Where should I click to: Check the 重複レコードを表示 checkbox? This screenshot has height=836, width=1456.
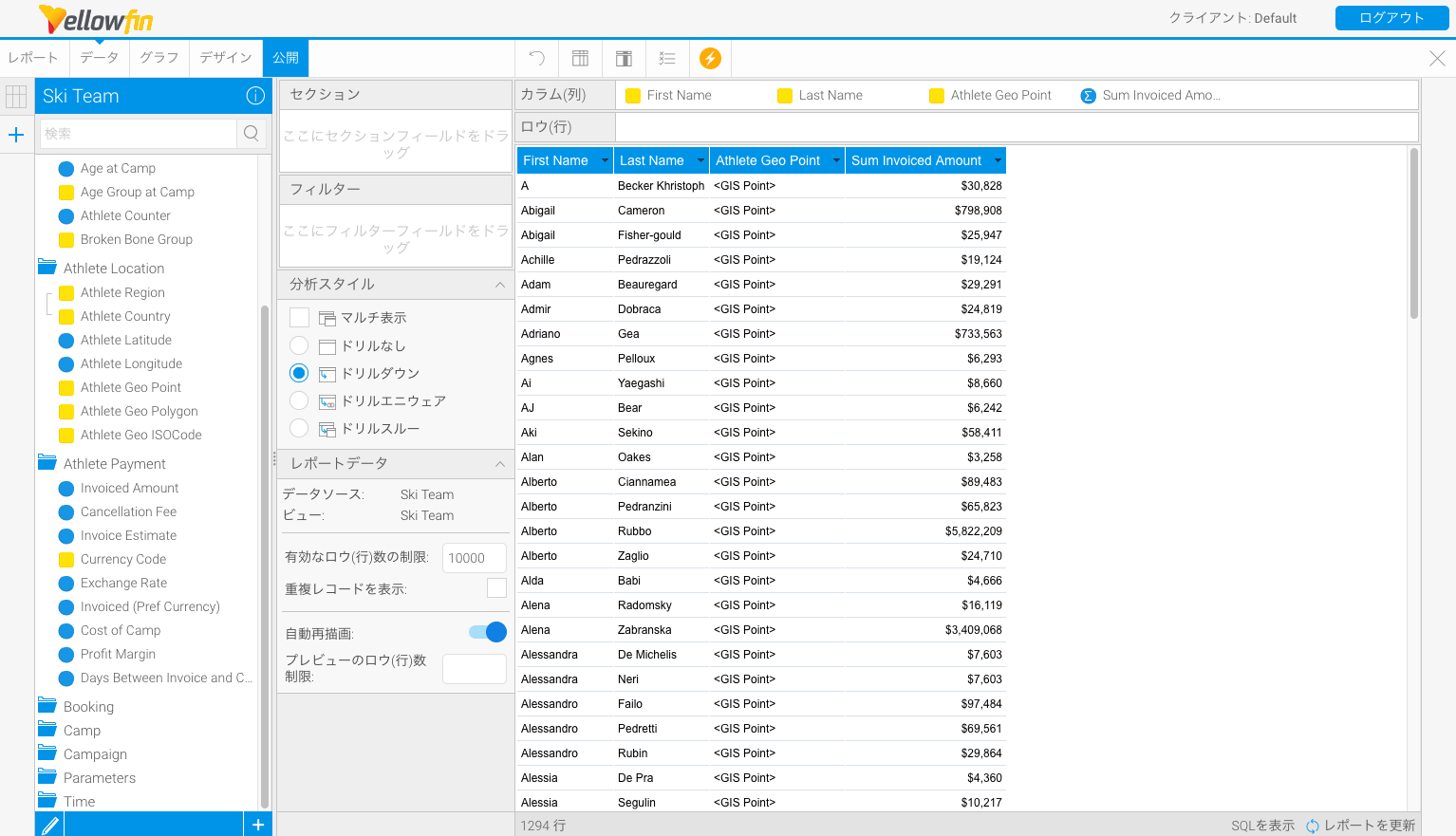coord(496,587)
